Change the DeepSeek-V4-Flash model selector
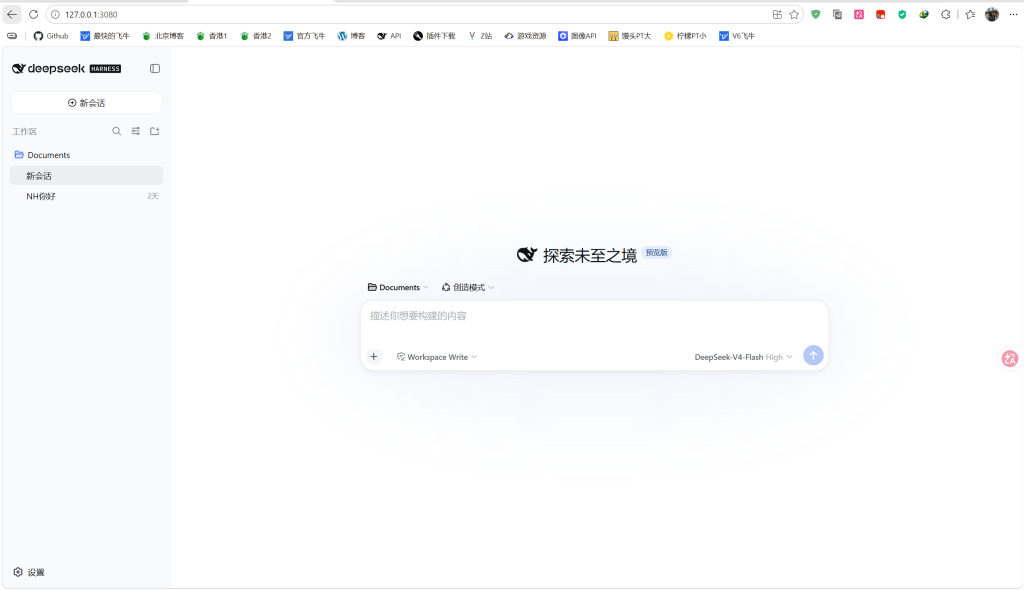The image size is (1024, 590). point(743,357)
